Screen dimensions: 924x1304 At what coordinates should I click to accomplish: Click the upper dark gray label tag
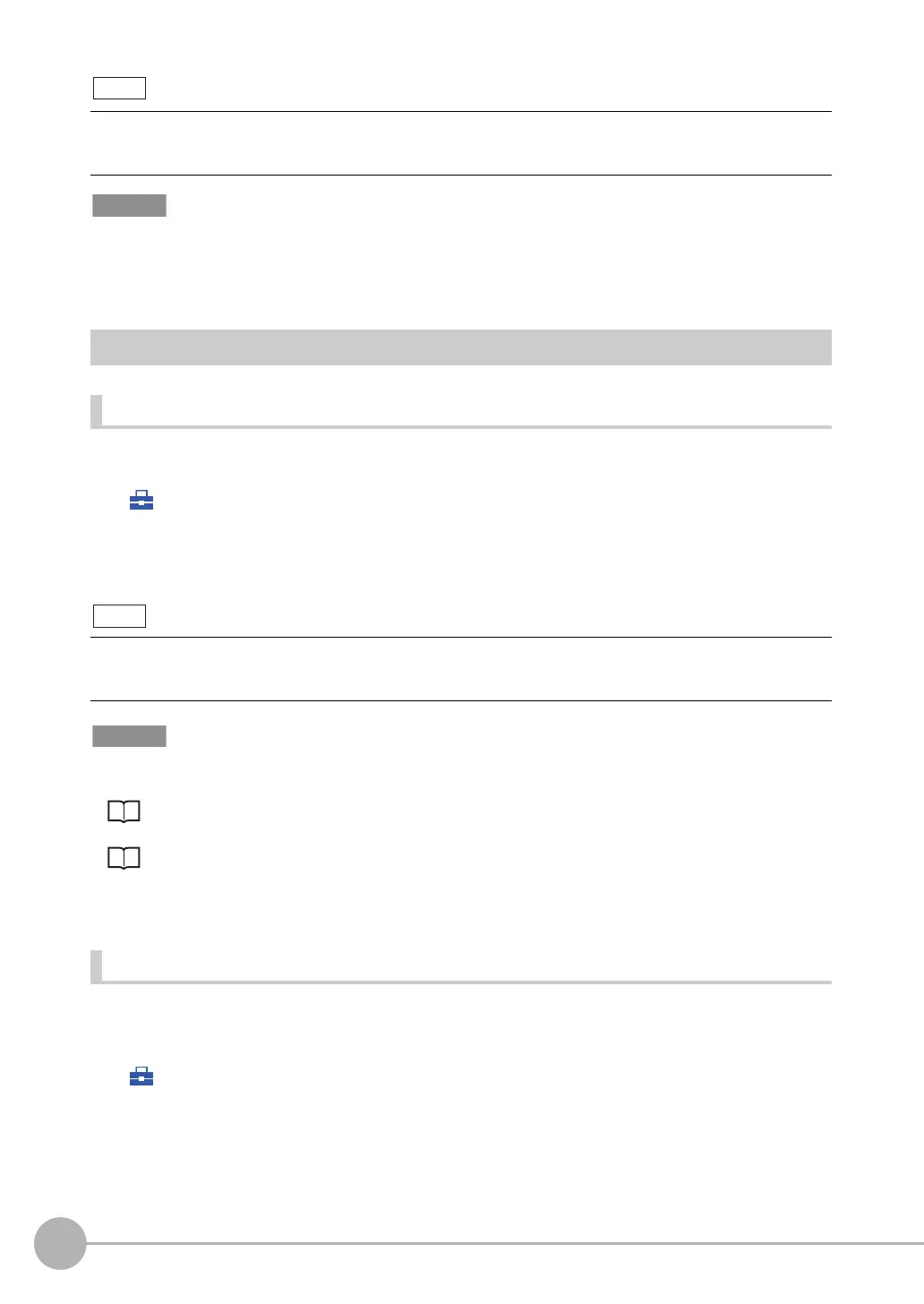(x=129, y=205)
